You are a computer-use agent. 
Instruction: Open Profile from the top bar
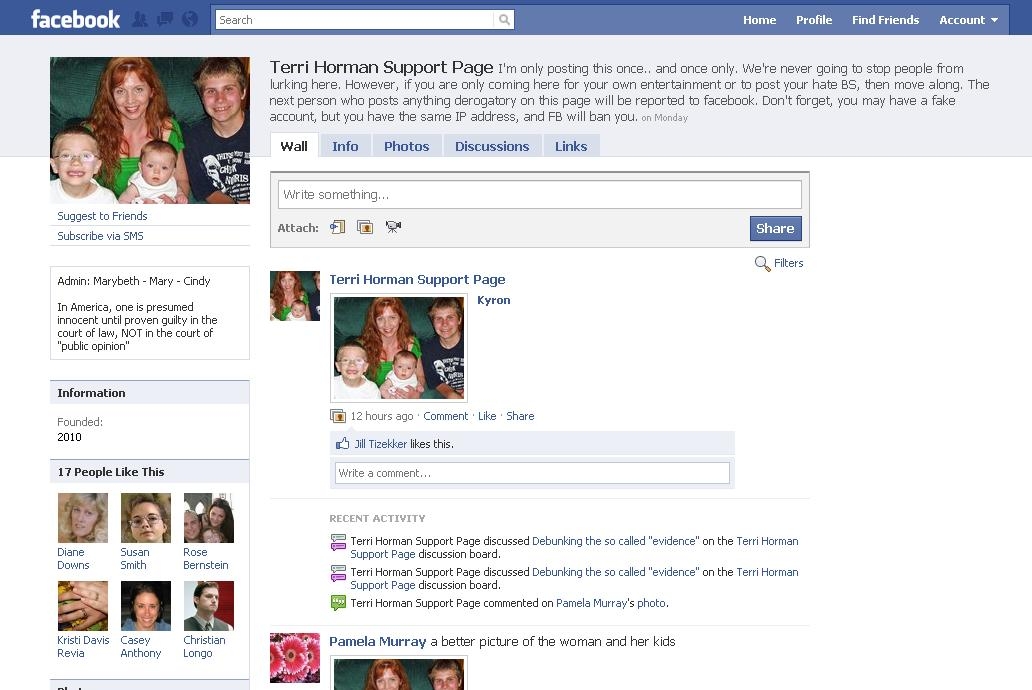click(814, 20)
